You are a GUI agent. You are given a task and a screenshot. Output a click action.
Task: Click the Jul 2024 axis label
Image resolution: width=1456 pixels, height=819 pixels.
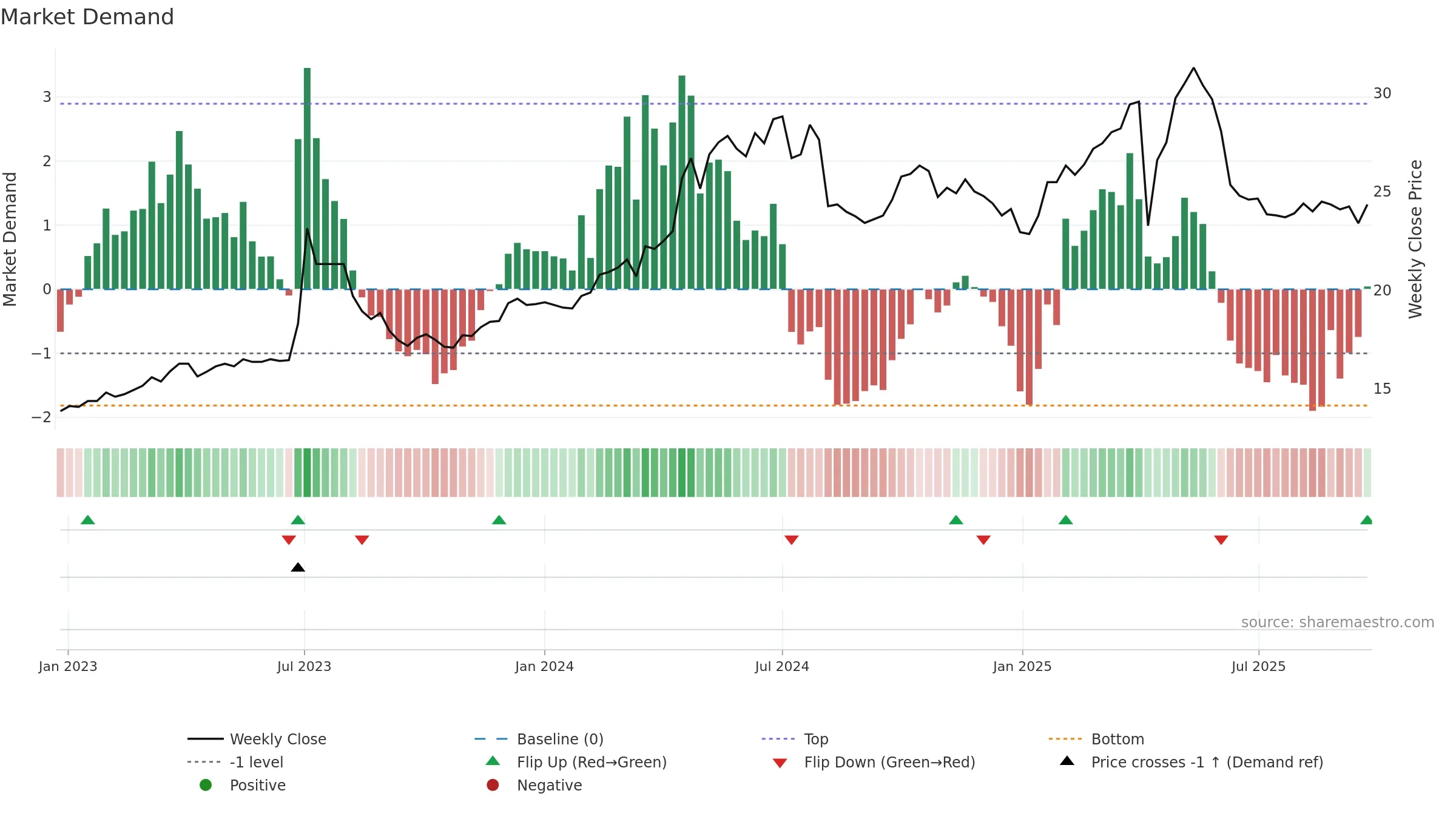[x=783, y=666]
